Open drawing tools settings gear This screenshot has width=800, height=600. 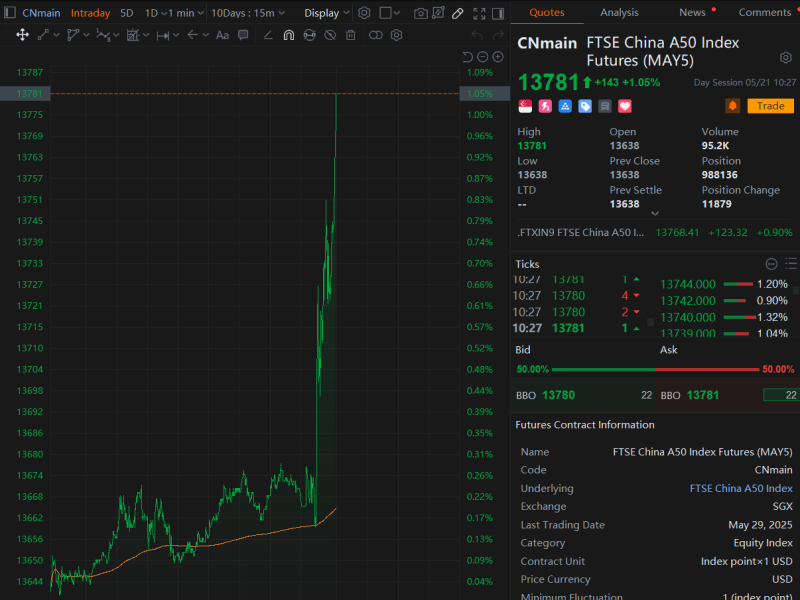point(396,35)
